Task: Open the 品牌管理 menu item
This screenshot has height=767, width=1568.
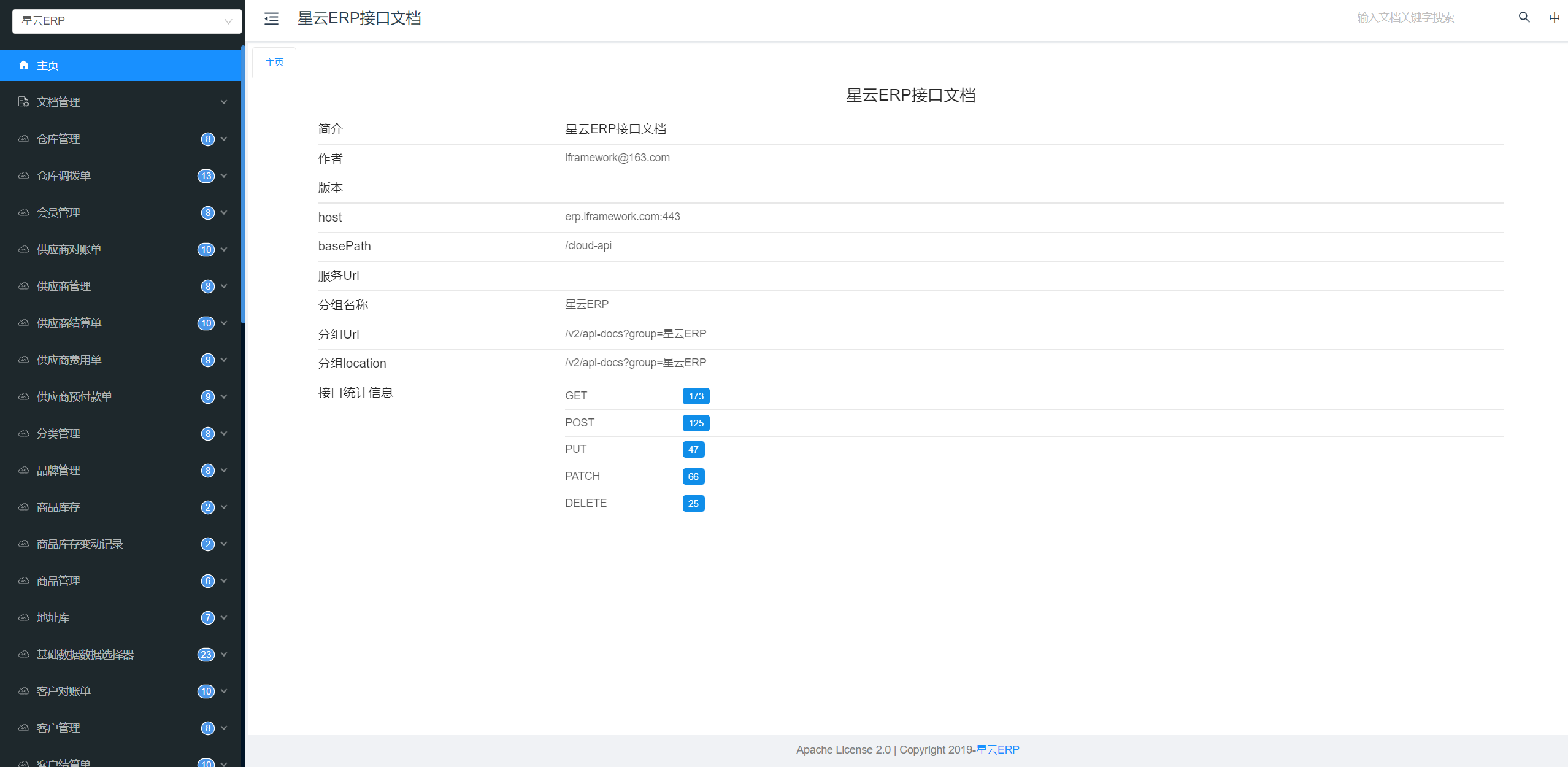Action: click(x=58, y=470)
